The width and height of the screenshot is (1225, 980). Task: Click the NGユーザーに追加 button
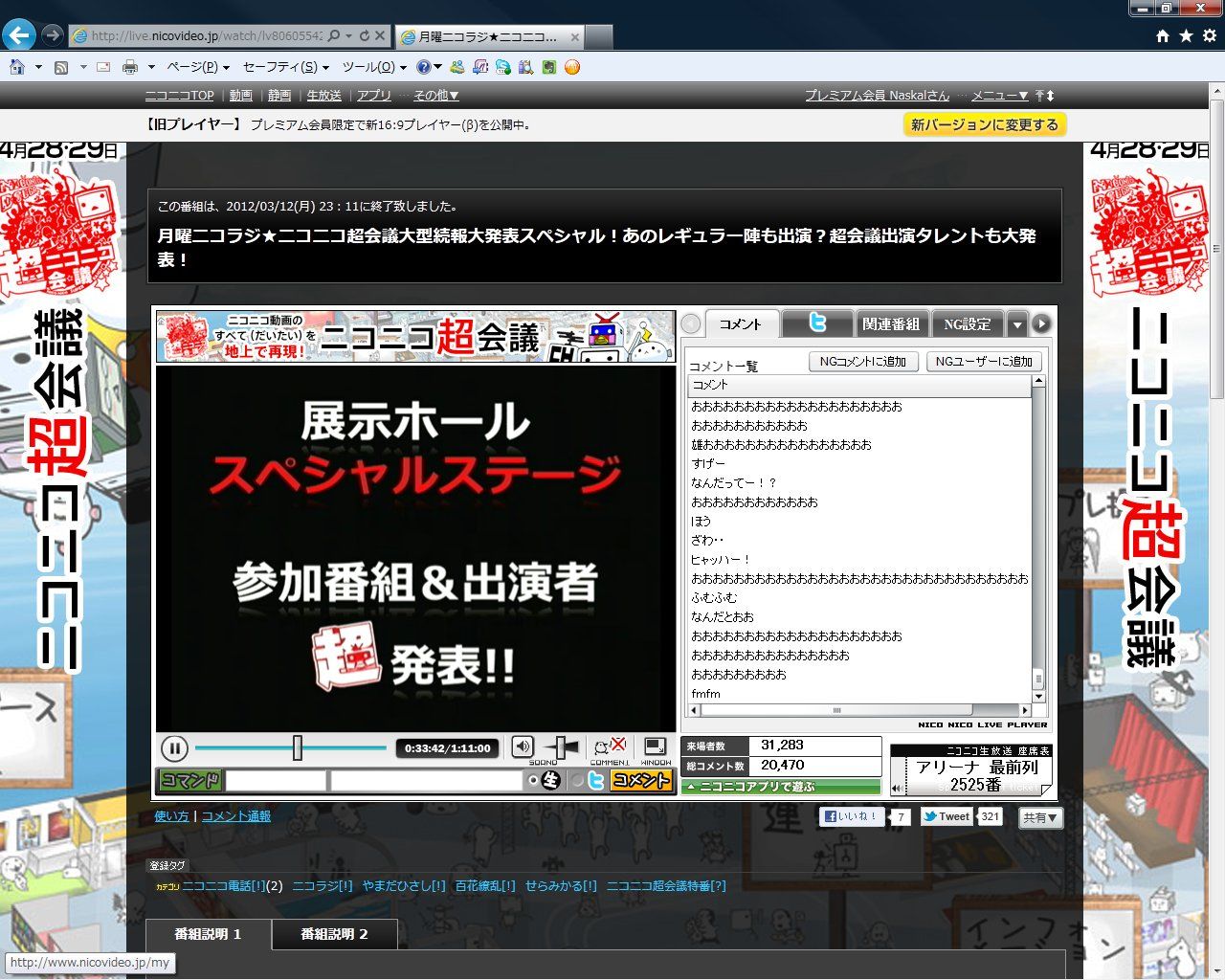[x=984, y=362]
